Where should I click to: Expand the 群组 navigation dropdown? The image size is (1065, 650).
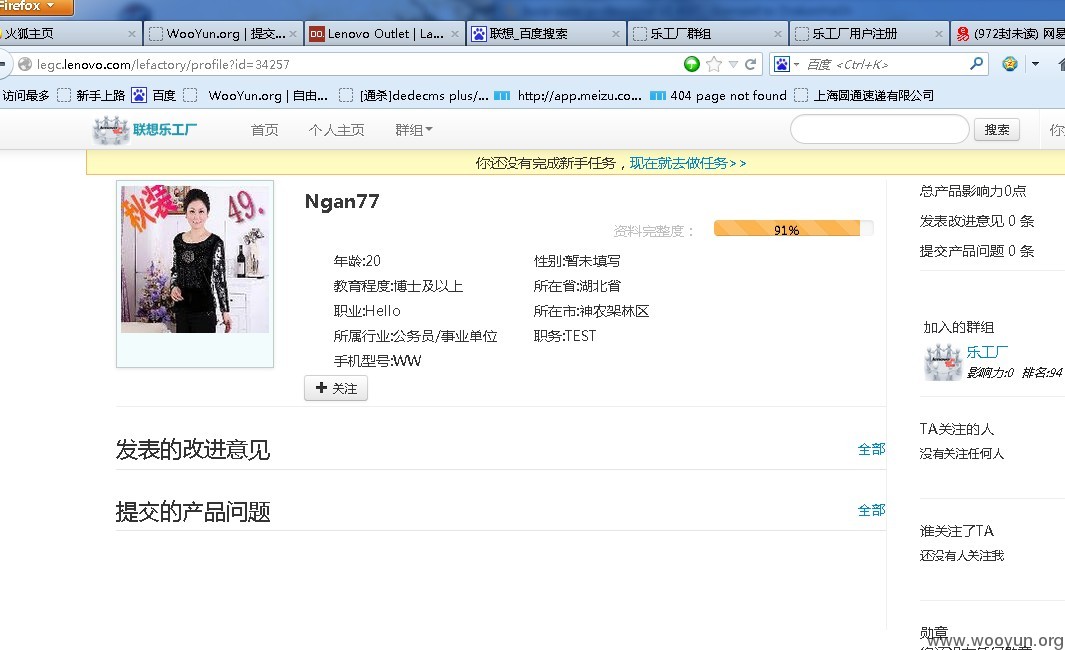[414, 130]
